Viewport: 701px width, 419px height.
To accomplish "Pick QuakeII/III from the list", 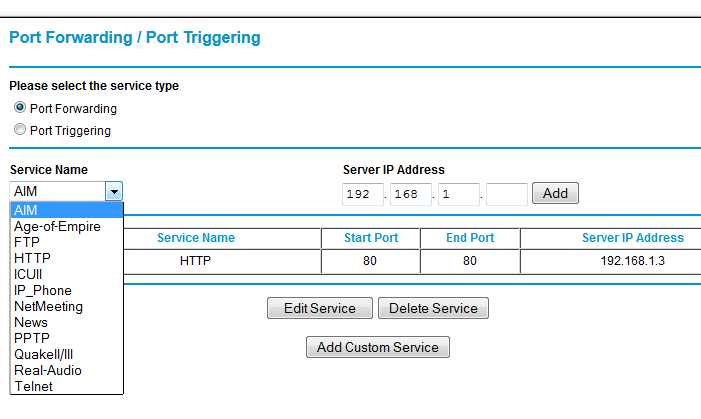I will tap(67, 355).
